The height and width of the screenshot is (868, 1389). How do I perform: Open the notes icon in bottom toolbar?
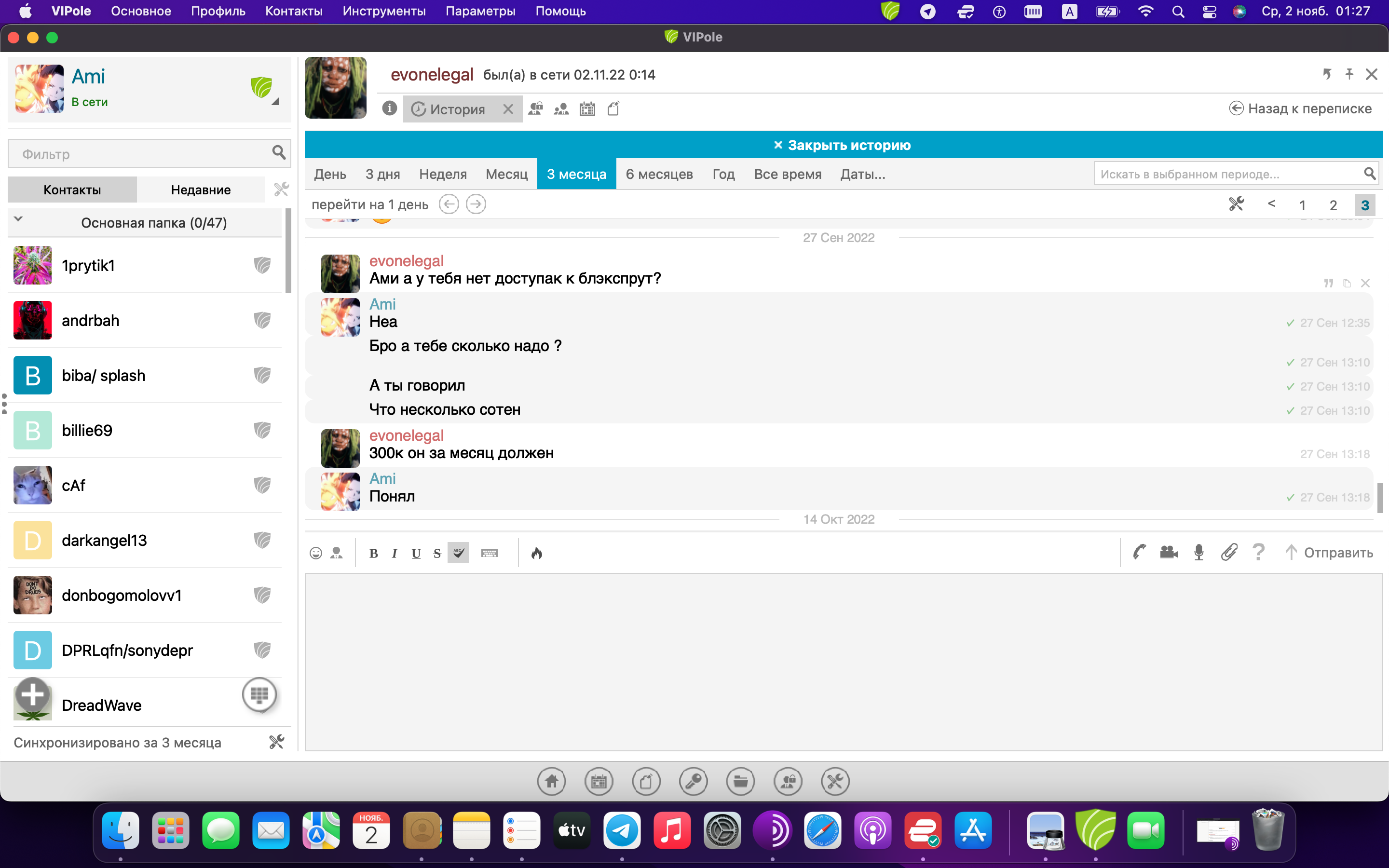(646, 781)
